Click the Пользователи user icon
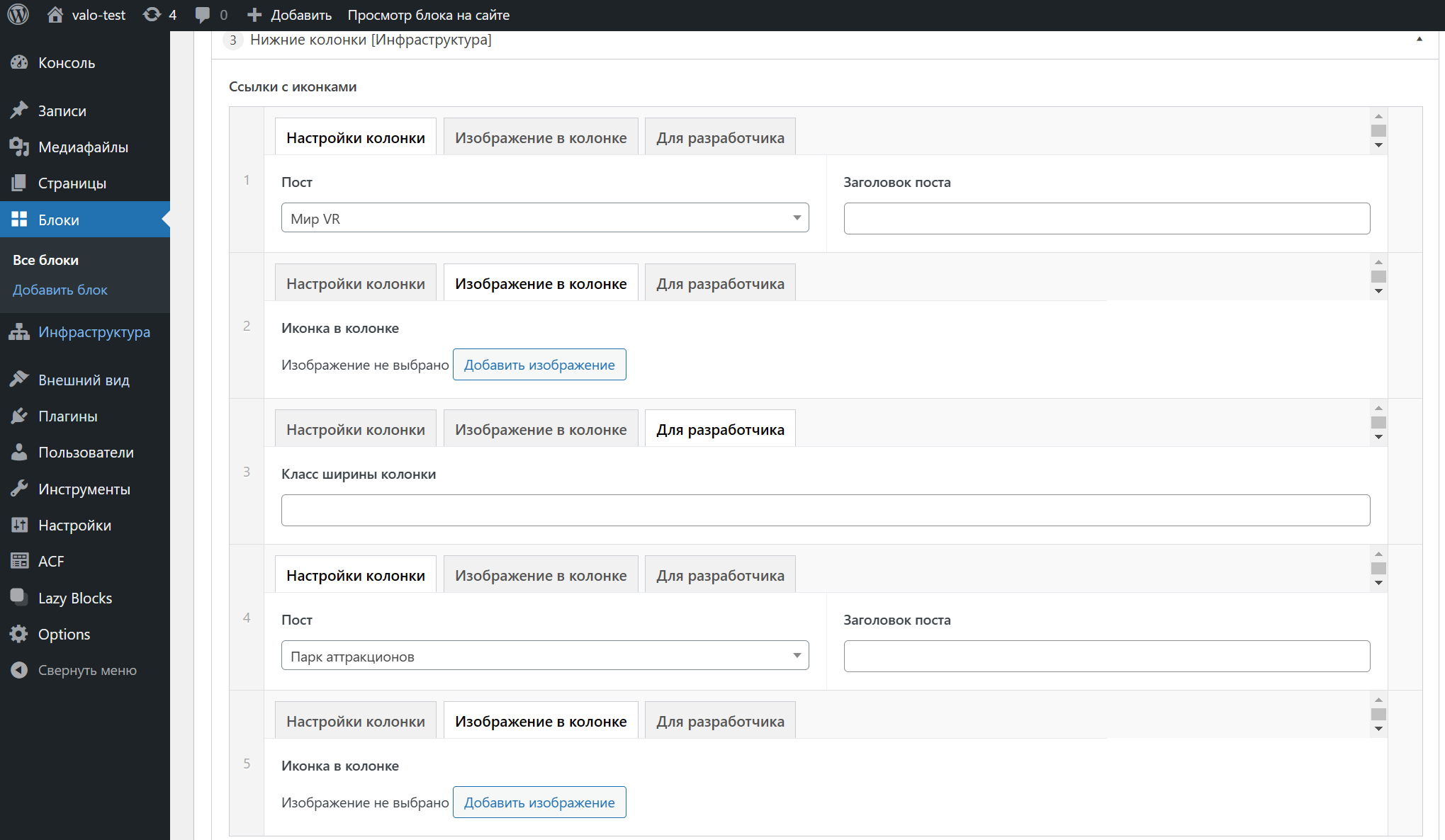1445x840 pixels. [19, 452]
